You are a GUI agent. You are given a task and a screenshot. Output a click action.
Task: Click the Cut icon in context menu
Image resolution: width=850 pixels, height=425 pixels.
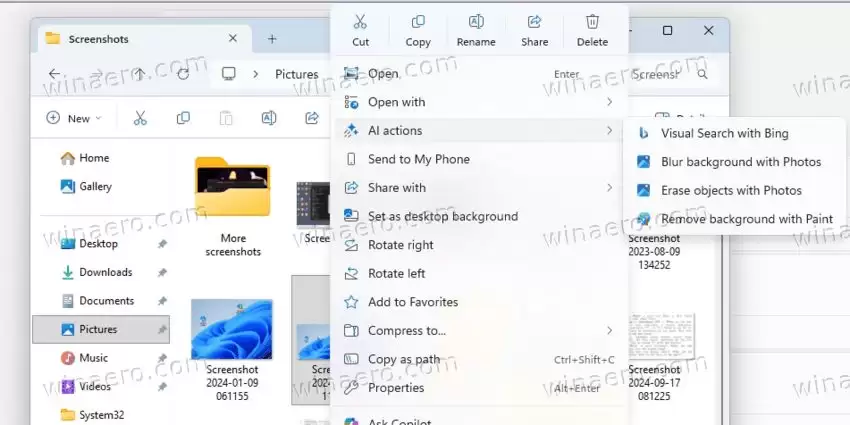[x=360, y=22]
